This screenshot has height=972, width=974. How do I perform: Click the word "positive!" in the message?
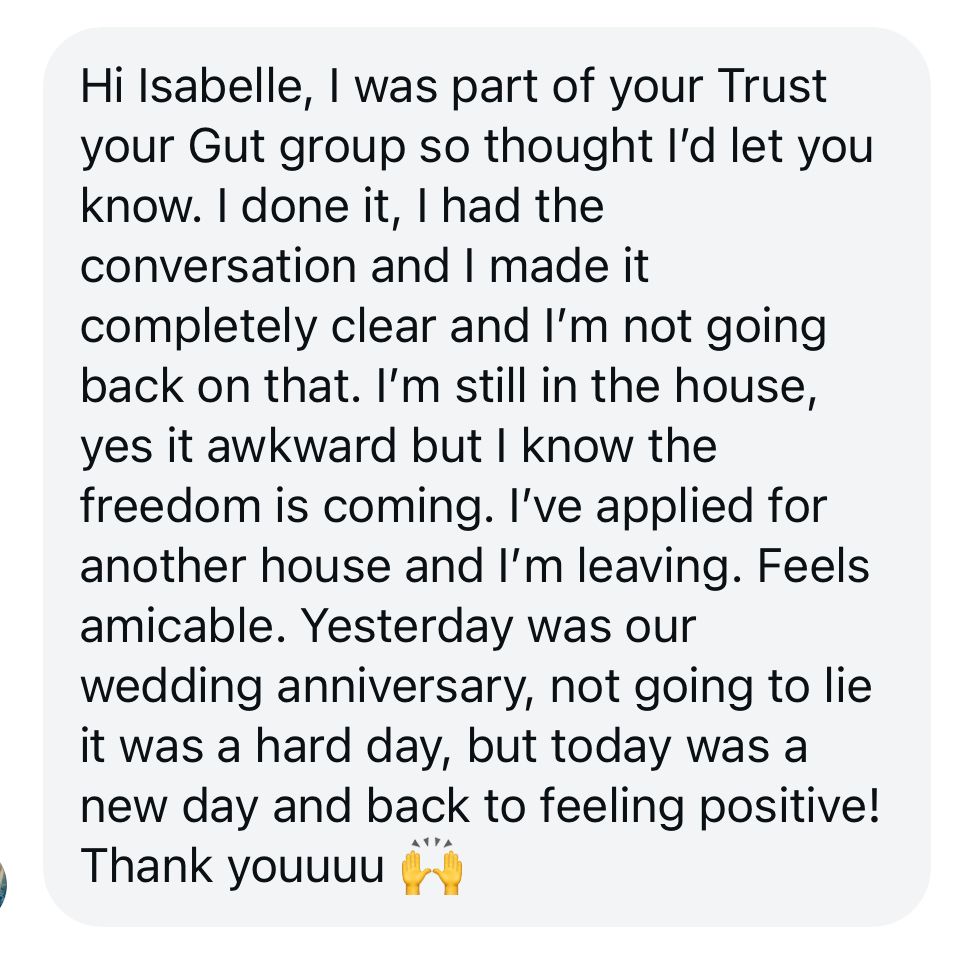(790, 807)
